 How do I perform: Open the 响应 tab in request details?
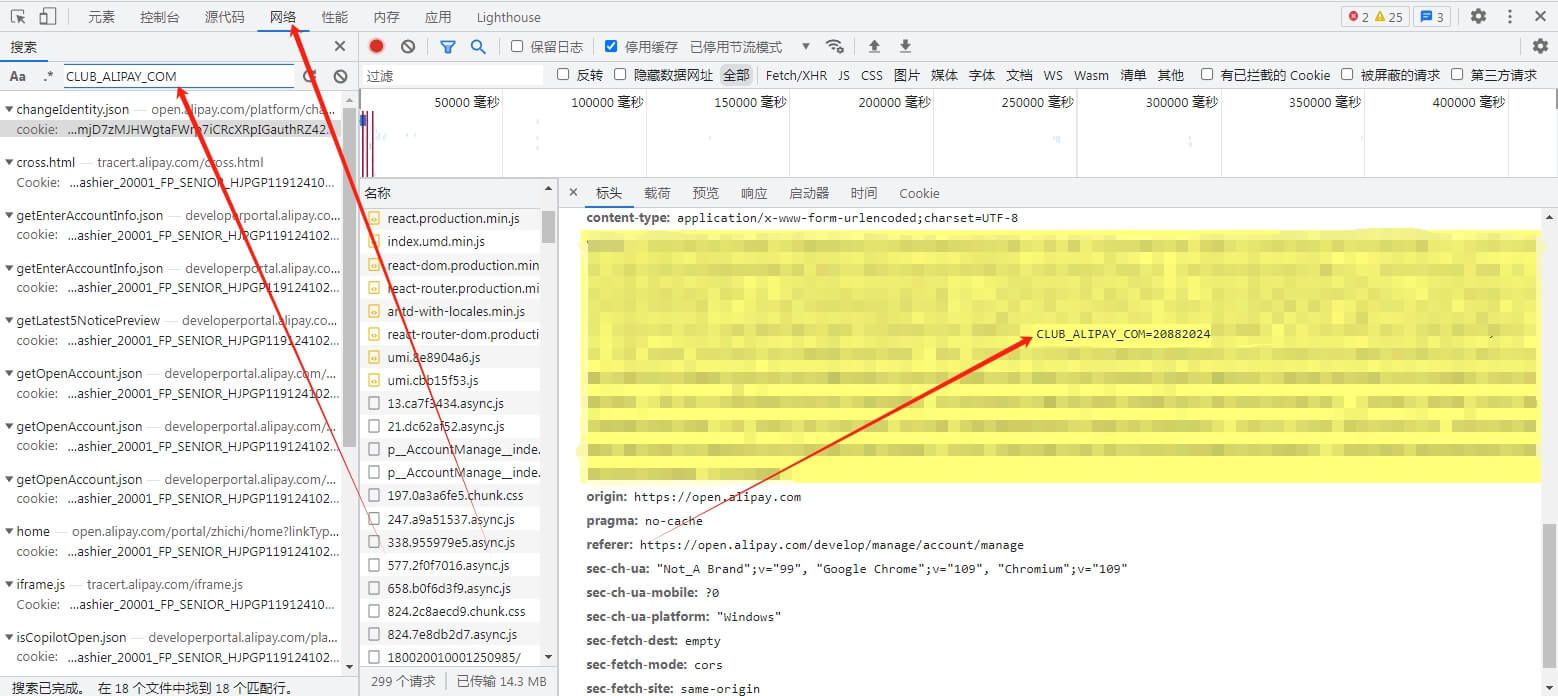point(753,193)
